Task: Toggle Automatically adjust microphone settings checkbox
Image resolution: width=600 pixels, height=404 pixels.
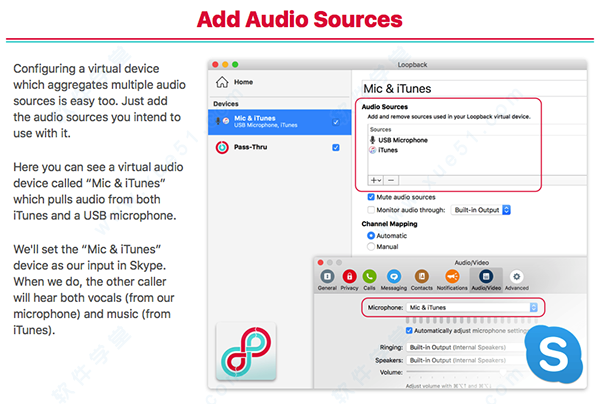Action: click(409, 331)
